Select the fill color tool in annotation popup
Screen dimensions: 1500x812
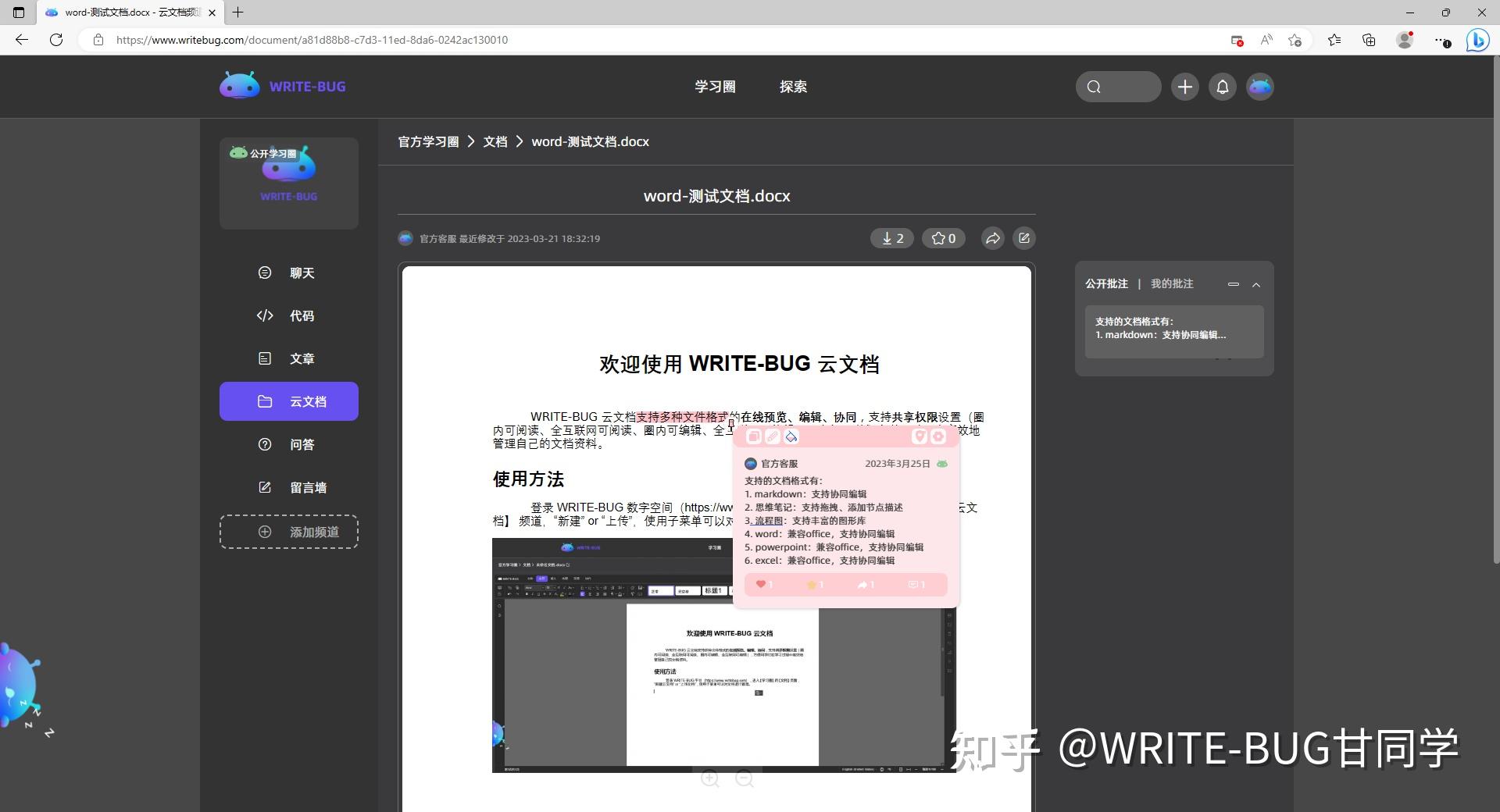click(791, 436)
